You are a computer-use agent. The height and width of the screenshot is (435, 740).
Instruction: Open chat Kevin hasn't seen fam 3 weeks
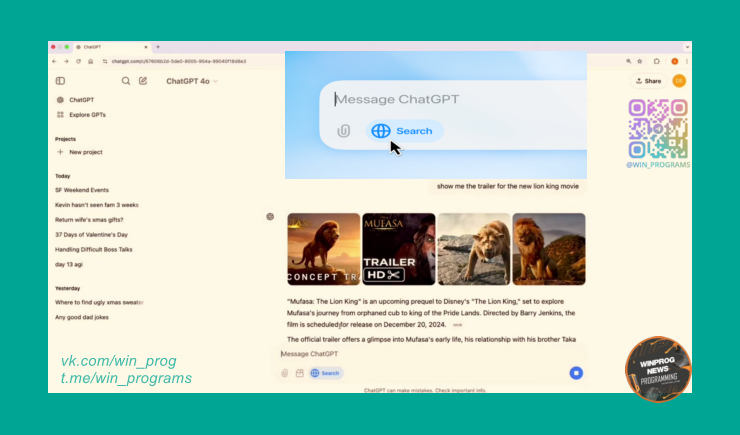97,205
